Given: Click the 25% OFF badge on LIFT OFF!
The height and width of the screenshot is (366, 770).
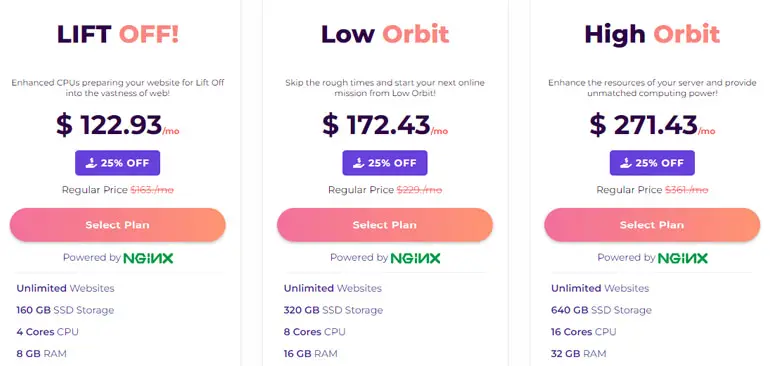Looking at the screenshot, I should (117, 163).
